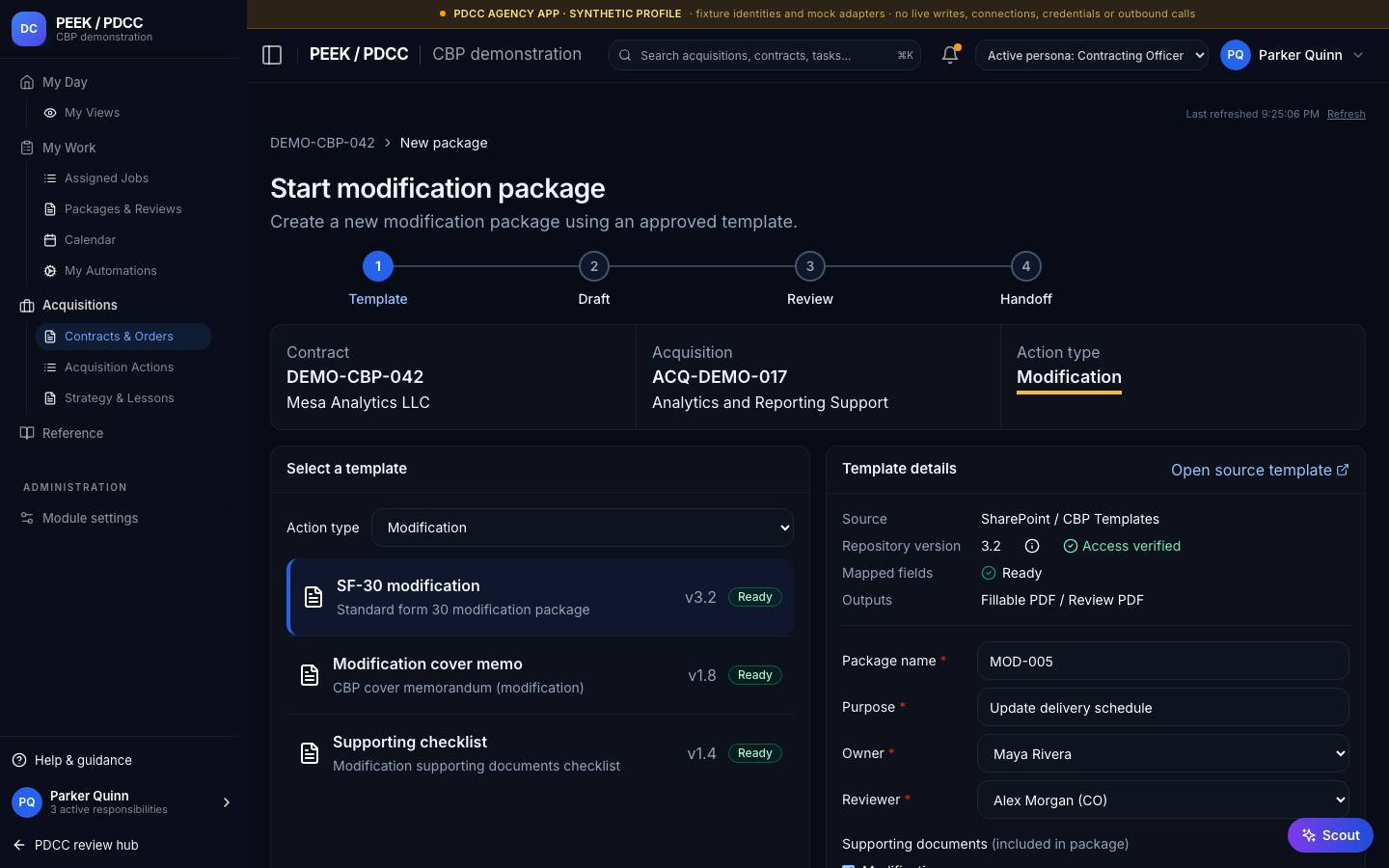Open Strategy & Lessons in sidebar
This screenshot has width=1389, height=868.
(123, 398)
